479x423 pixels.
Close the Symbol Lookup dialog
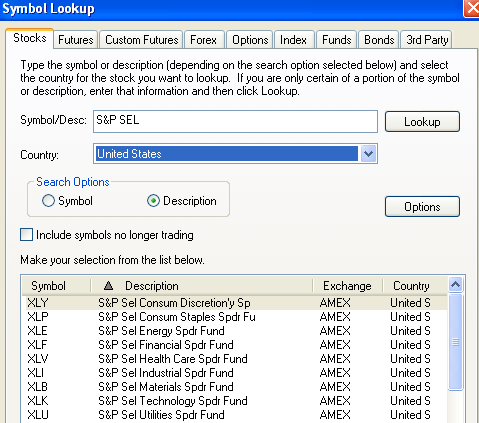pyautogui.click(x=472, y=8)
